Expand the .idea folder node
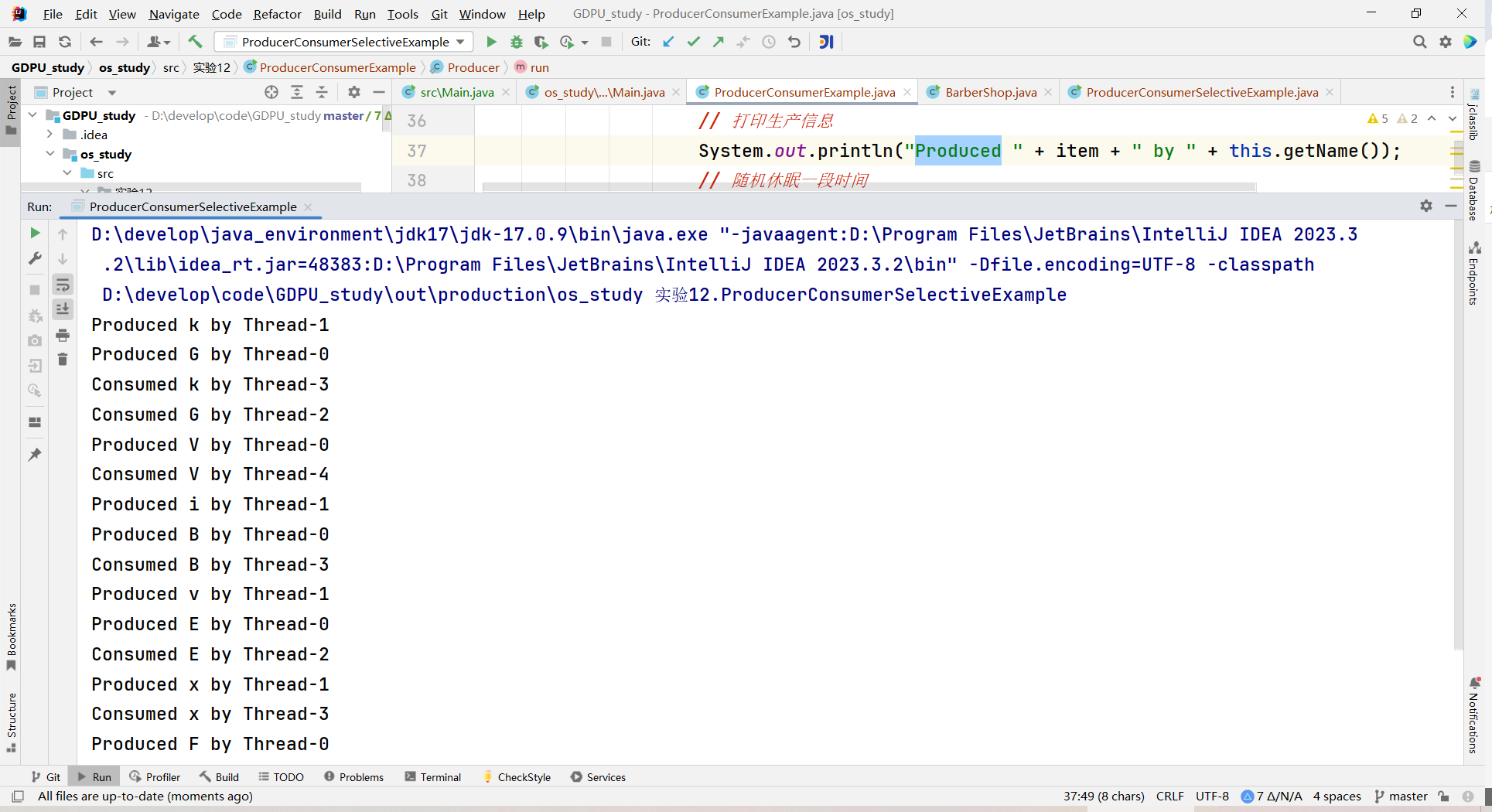1492x812 pixels. pyautogui.click(x=50, y=134)
